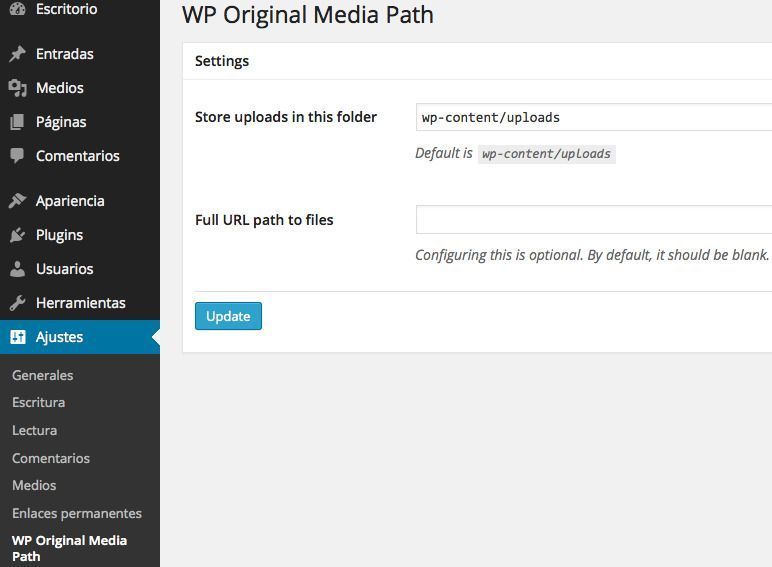The image size is (772, 567).
Task: Open the Generales settings submenu item
Action: click(43, 375)
